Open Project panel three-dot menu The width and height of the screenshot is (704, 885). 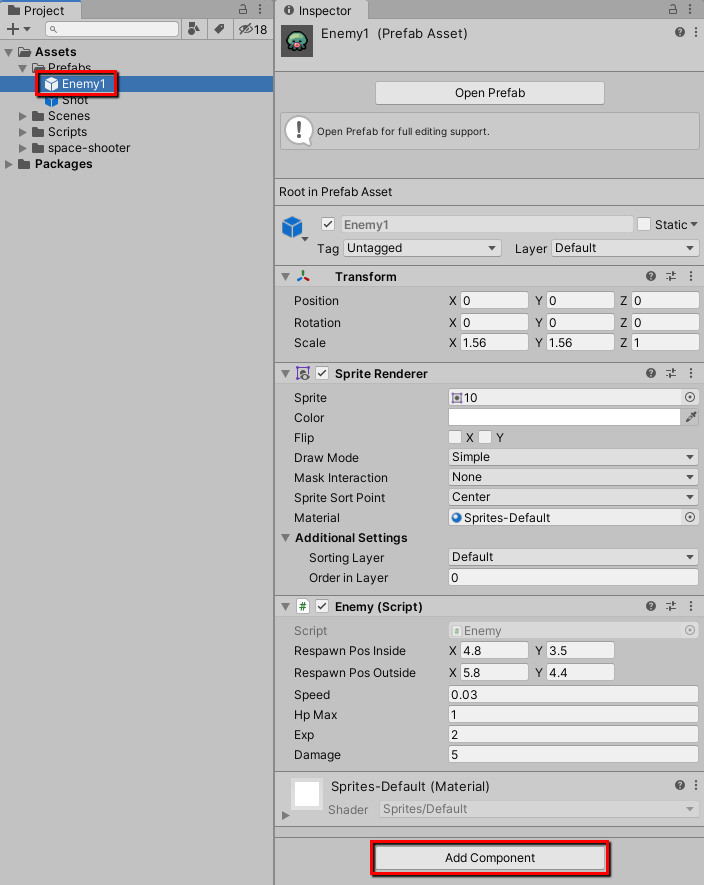click(x=260, y=10)
